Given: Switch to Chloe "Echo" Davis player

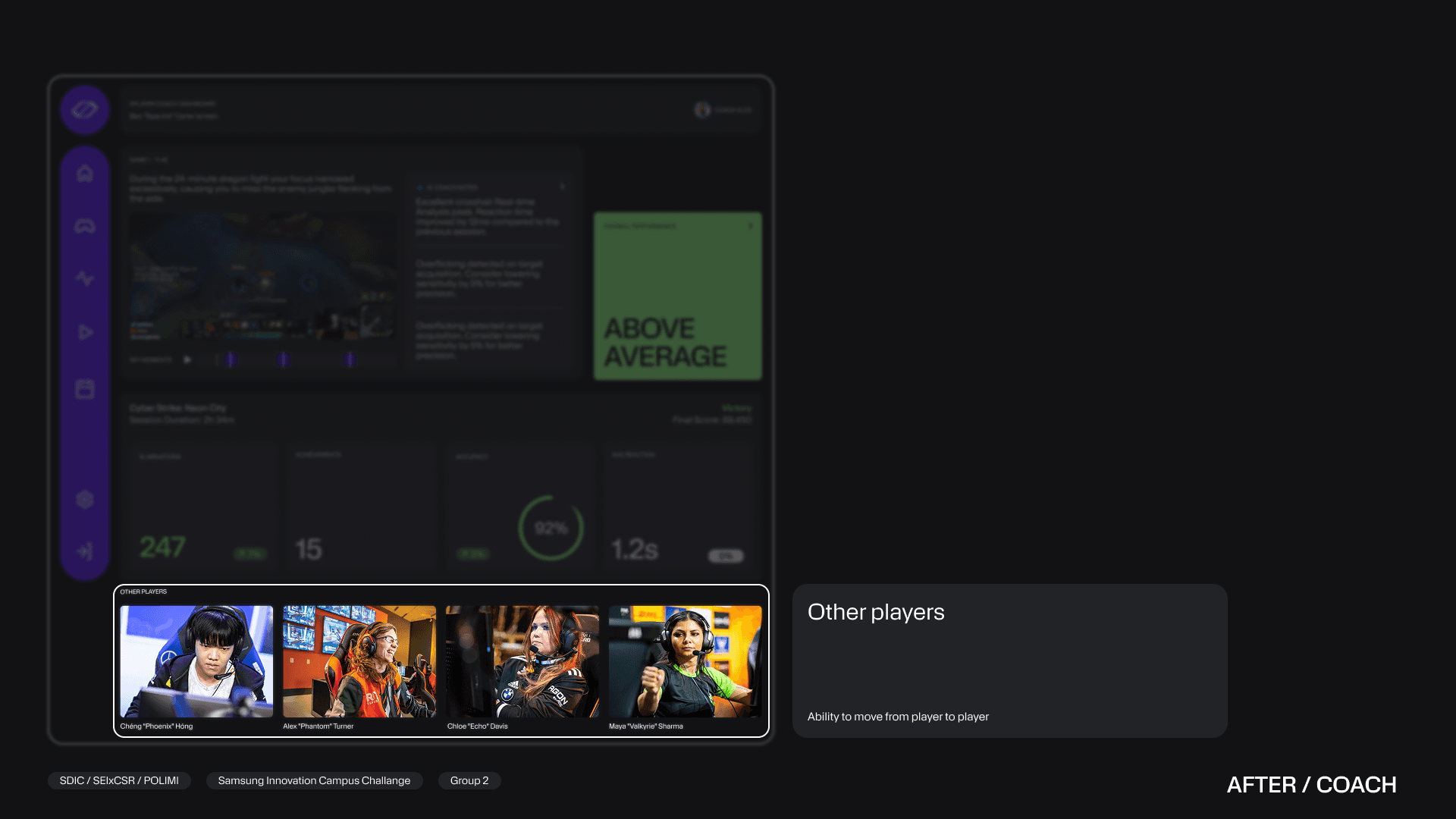Looking at the screenshot, I should [522, 661].
